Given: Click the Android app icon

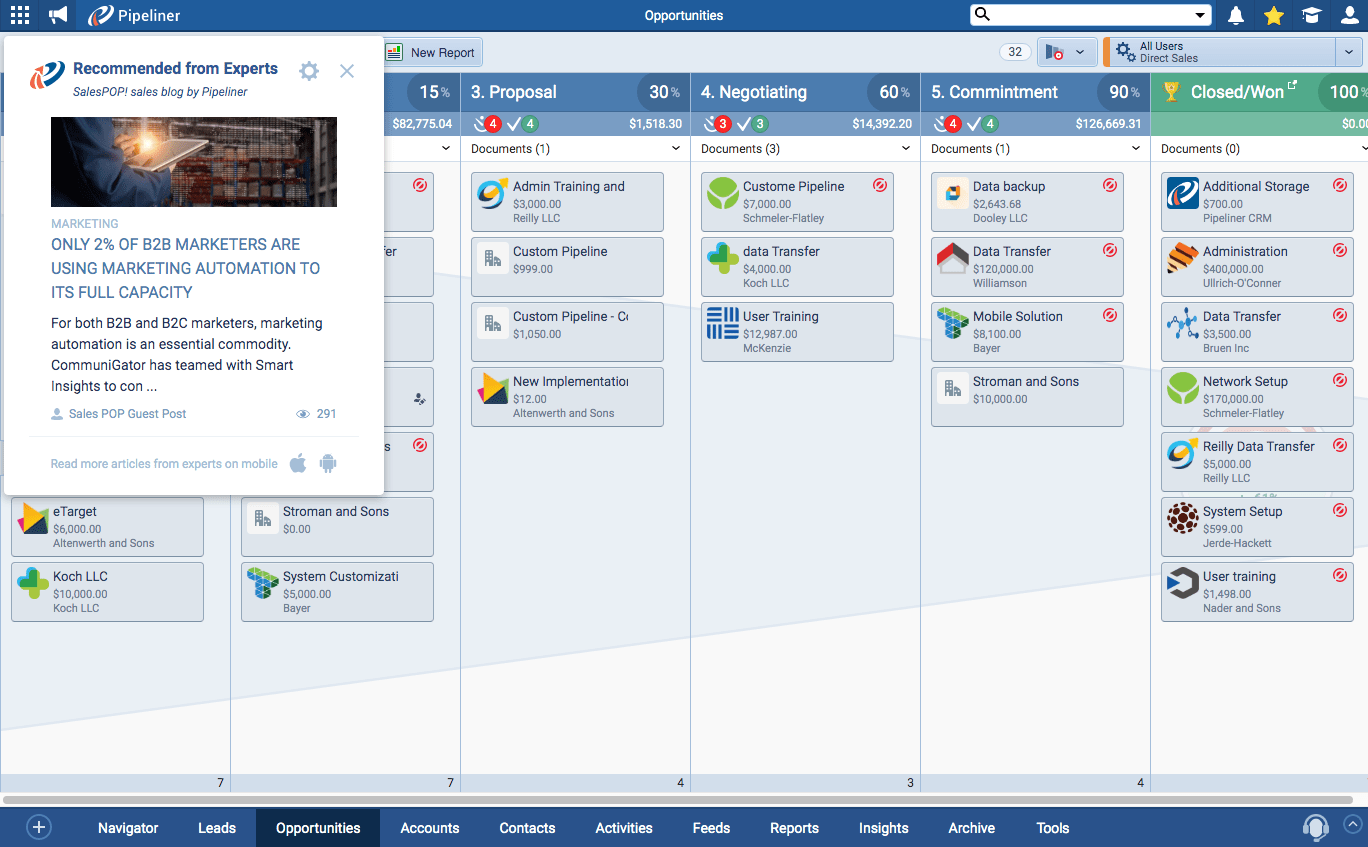Looking at the screenshot, I should point(328,463).
